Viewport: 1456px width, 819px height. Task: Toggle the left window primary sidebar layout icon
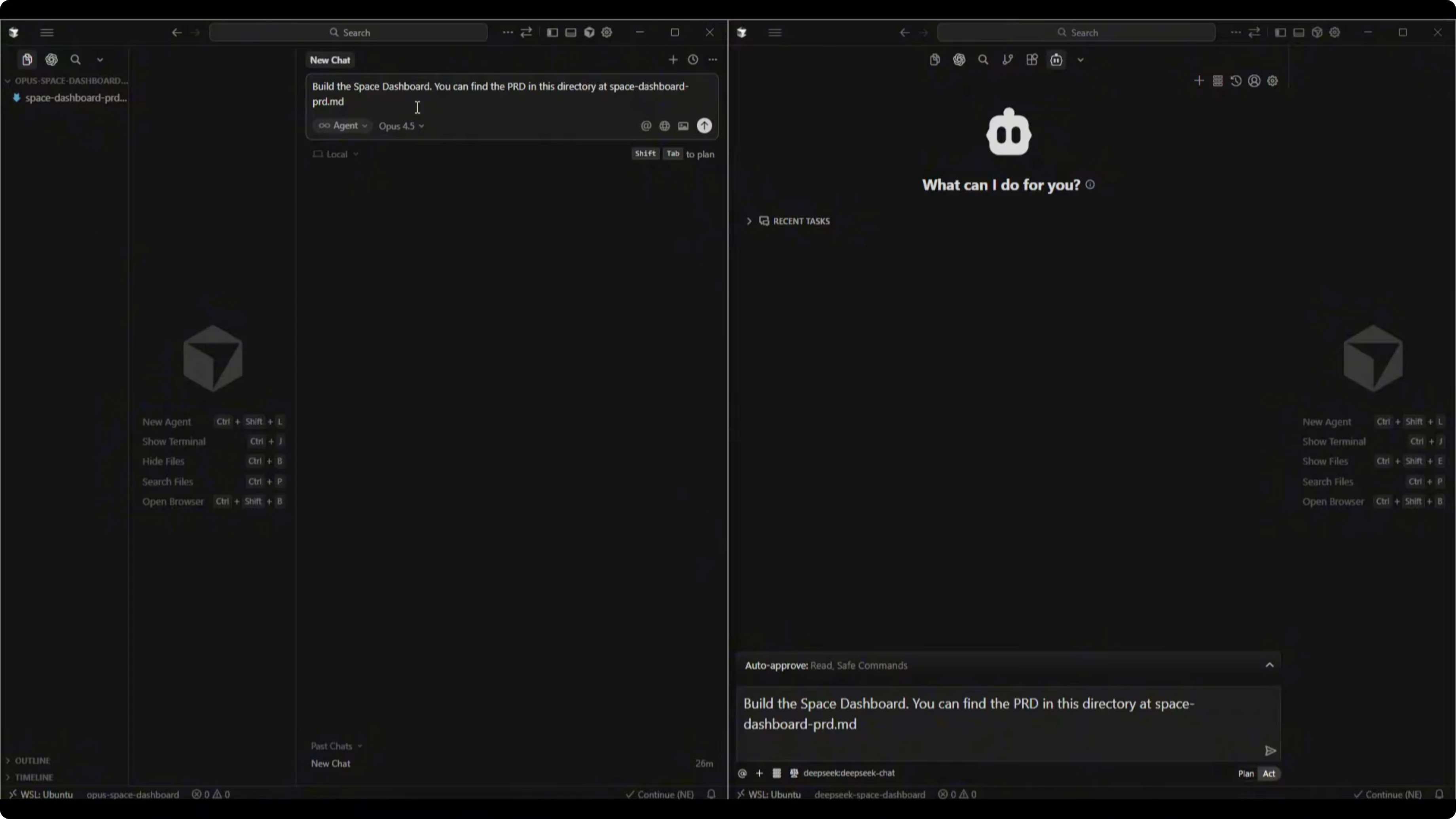[552, 32]
